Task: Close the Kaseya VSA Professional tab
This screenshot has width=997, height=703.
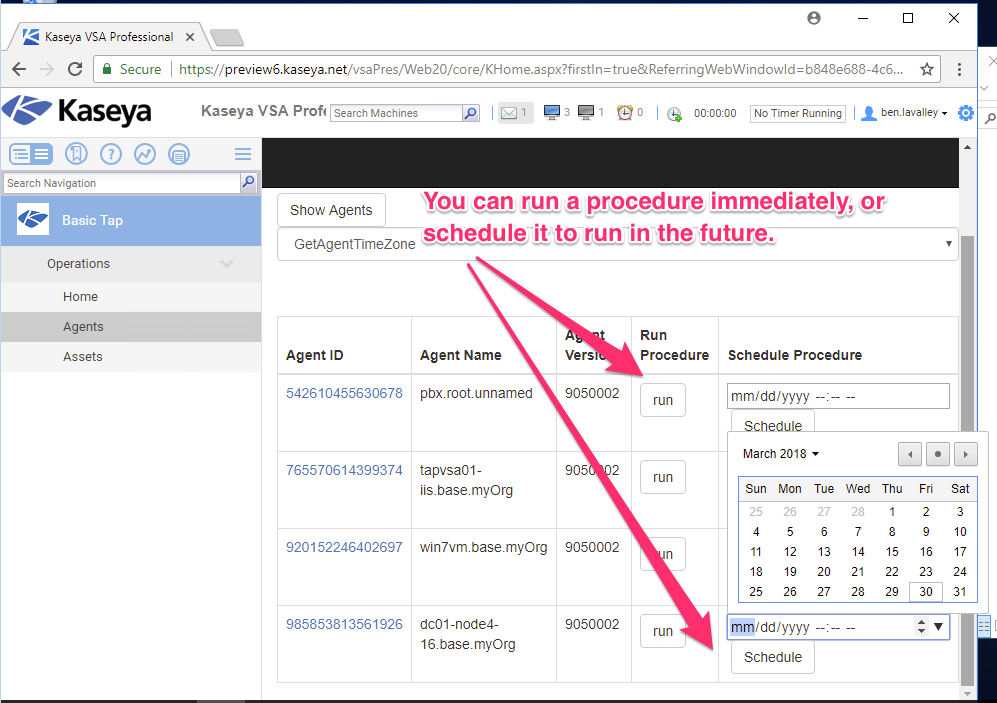Action: click(x=189, y=37)
